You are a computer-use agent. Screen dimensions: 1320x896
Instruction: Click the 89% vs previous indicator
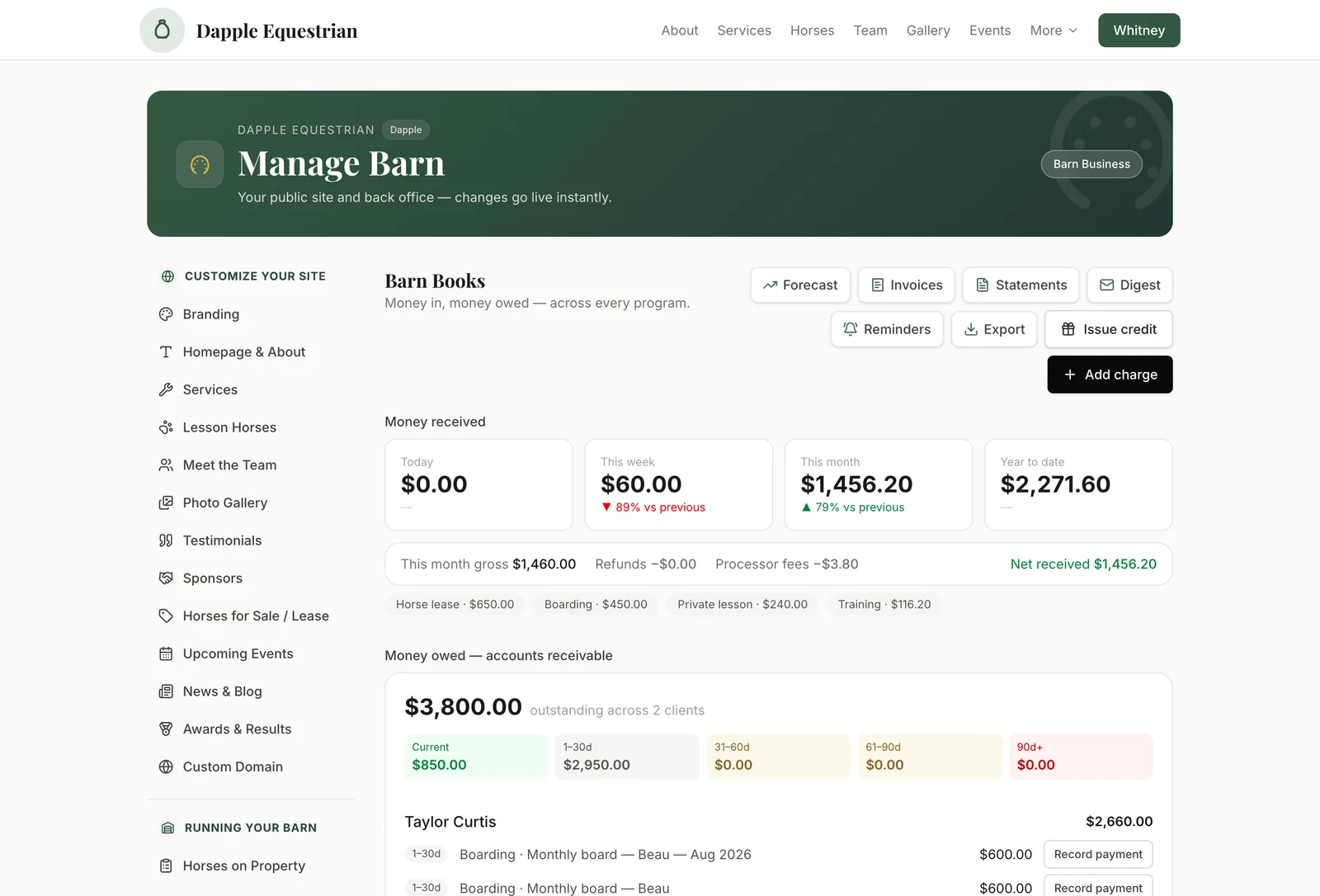pyautogui.click(x=653, y=507)
